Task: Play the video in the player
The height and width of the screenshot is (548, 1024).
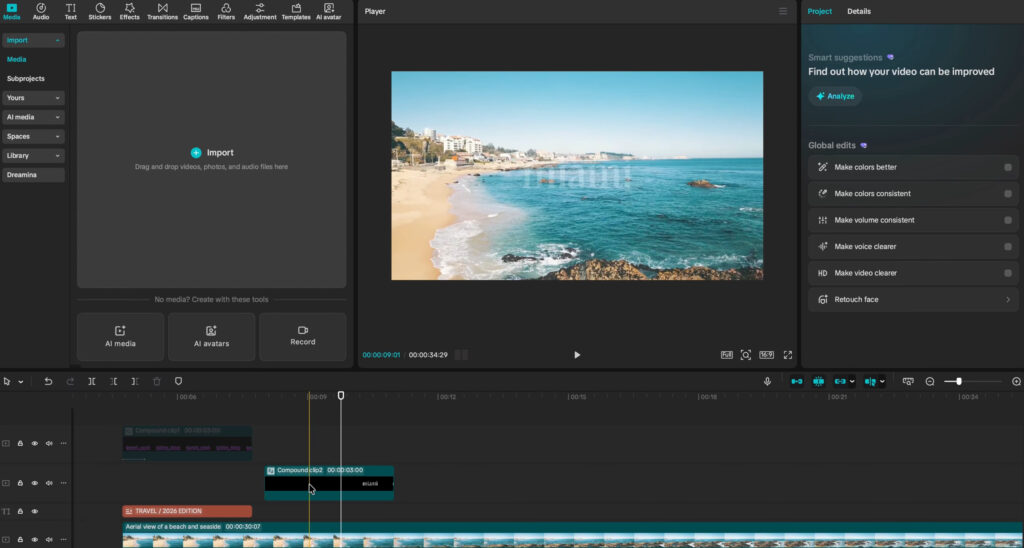Action: click(x=577, y=355)
